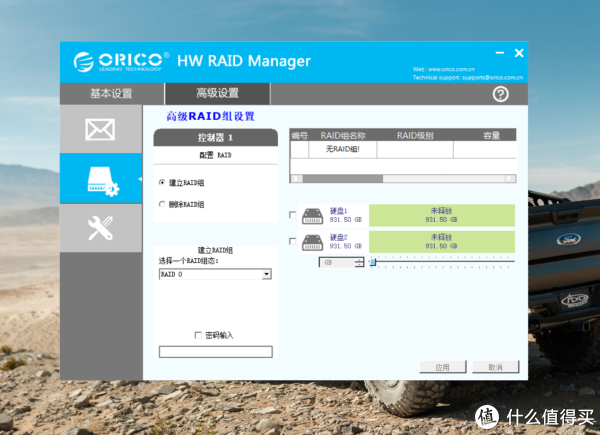This screenshot has height=435, width=600.
Task: Minimize the HW RAID Manager window
Action: tap(499, 53)
